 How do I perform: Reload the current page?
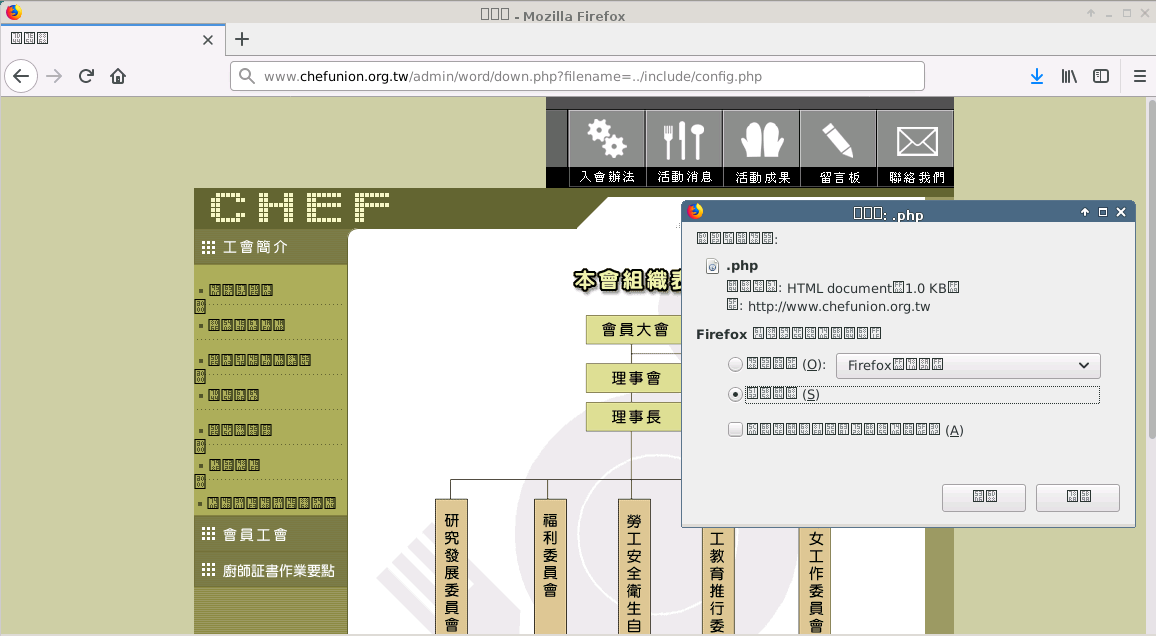86,76
